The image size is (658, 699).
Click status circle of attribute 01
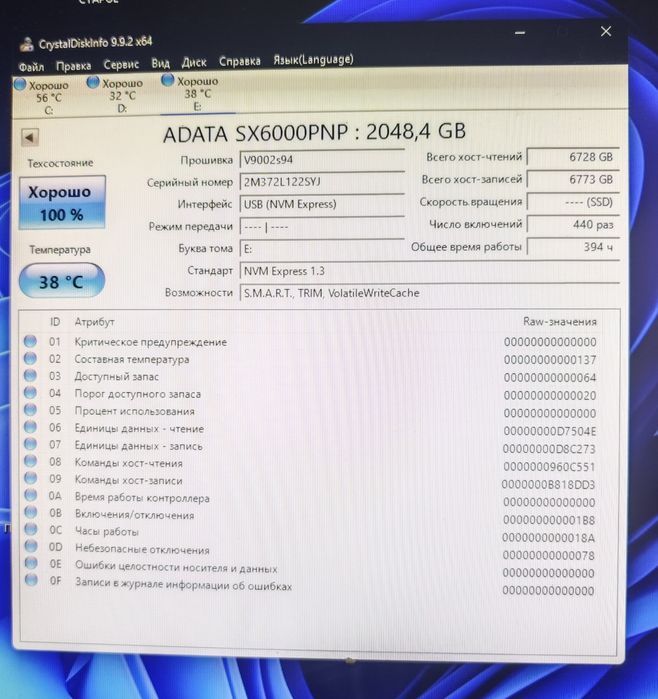[x=30, y=341]
